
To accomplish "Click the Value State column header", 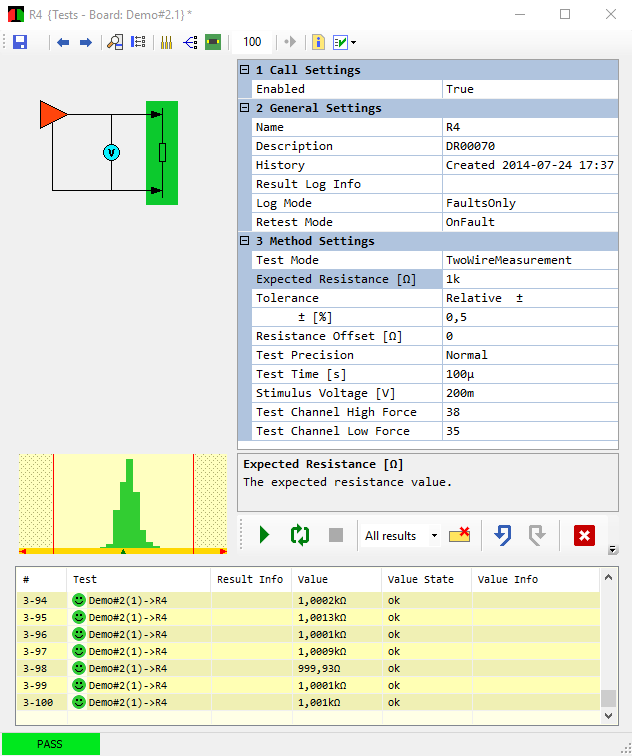I will pyautogui.click(x=427, y=580).
